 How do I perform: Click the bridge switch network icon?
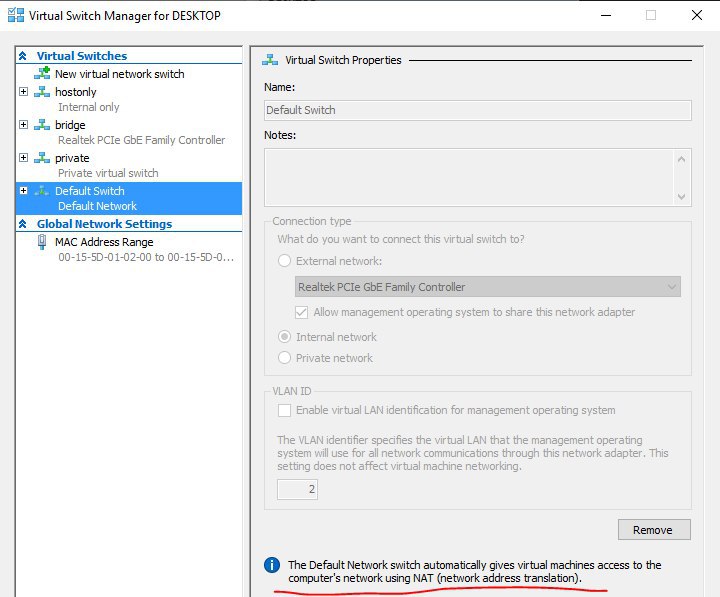click(42, 124)
